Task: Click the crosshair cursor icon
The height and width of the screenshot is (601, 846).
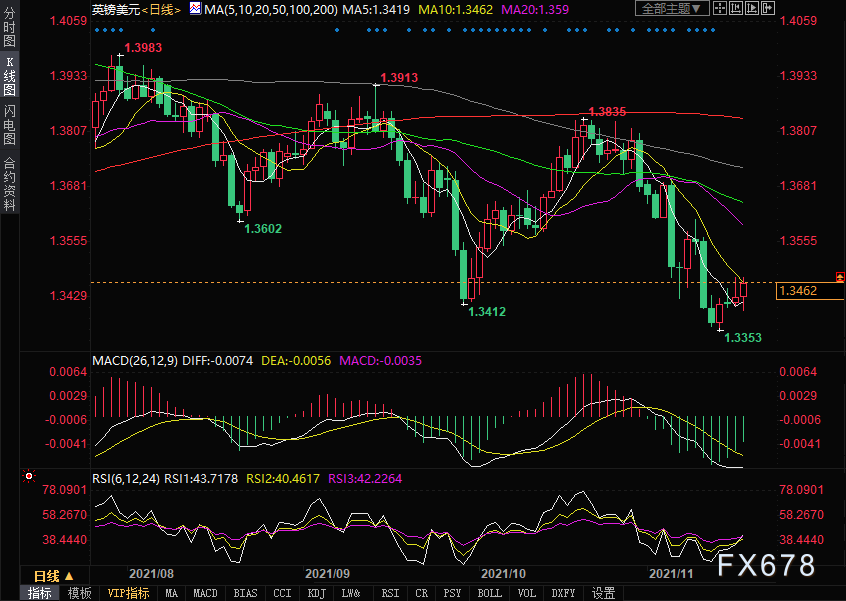Action: point(720,8)
